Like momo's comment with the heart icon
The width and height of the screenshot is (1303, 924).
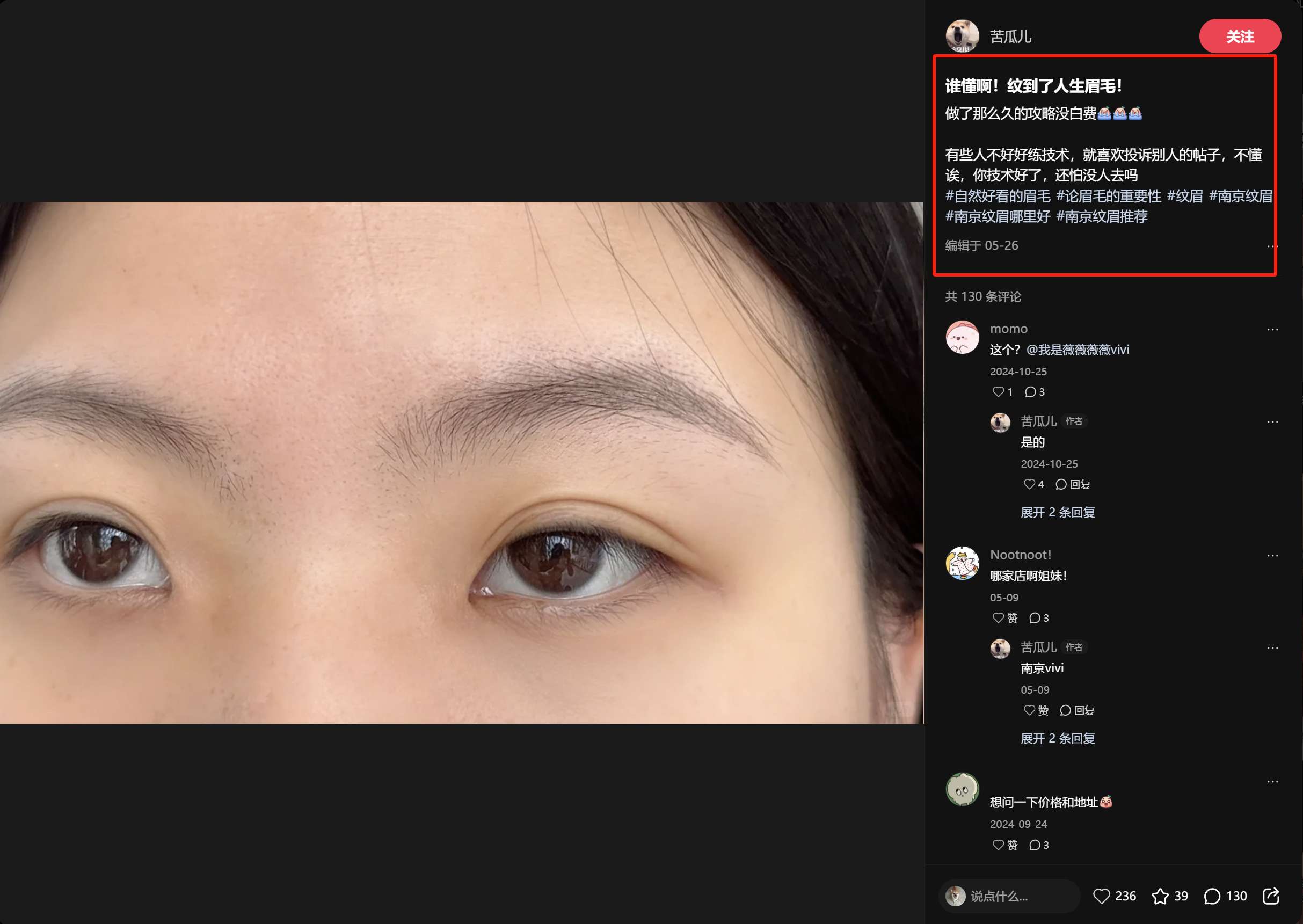pyautogui.click(x=998, y=391)
